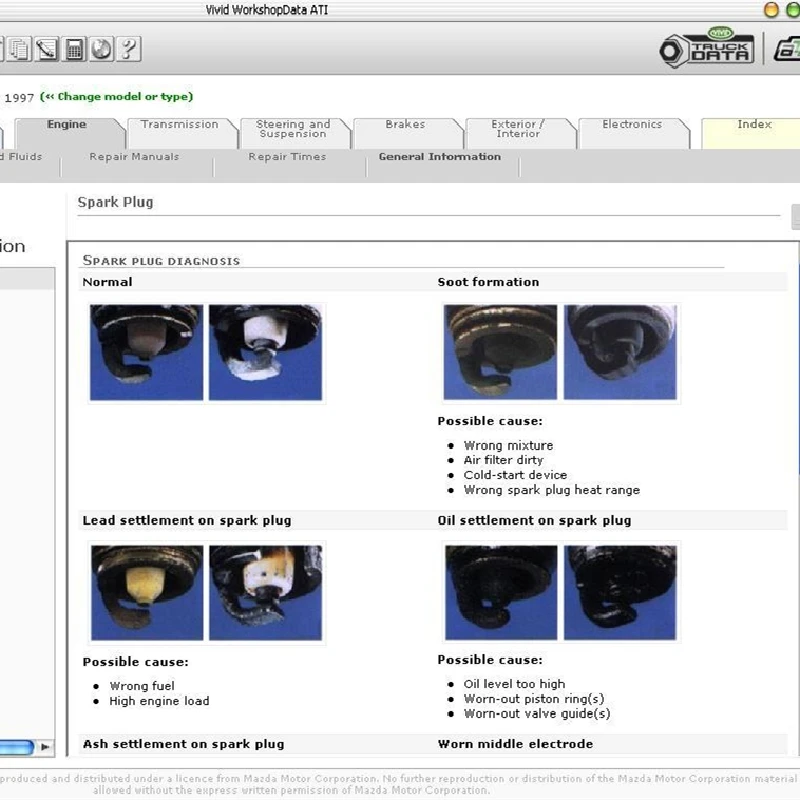
Task: Click the Worn middle electrode heading
Action: [515, 744]
